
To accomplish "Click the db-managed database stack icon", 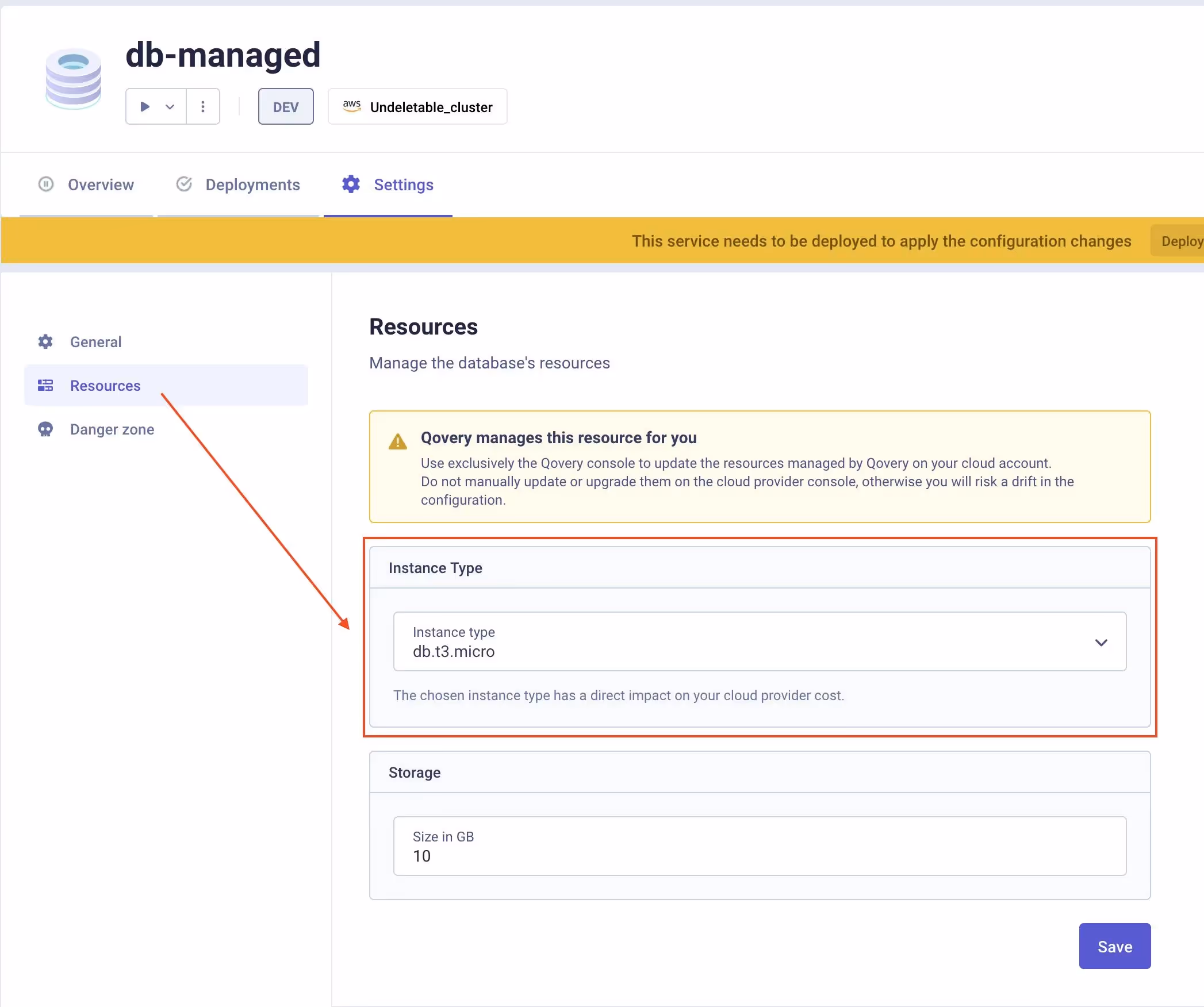I will (x=74, y=79).
